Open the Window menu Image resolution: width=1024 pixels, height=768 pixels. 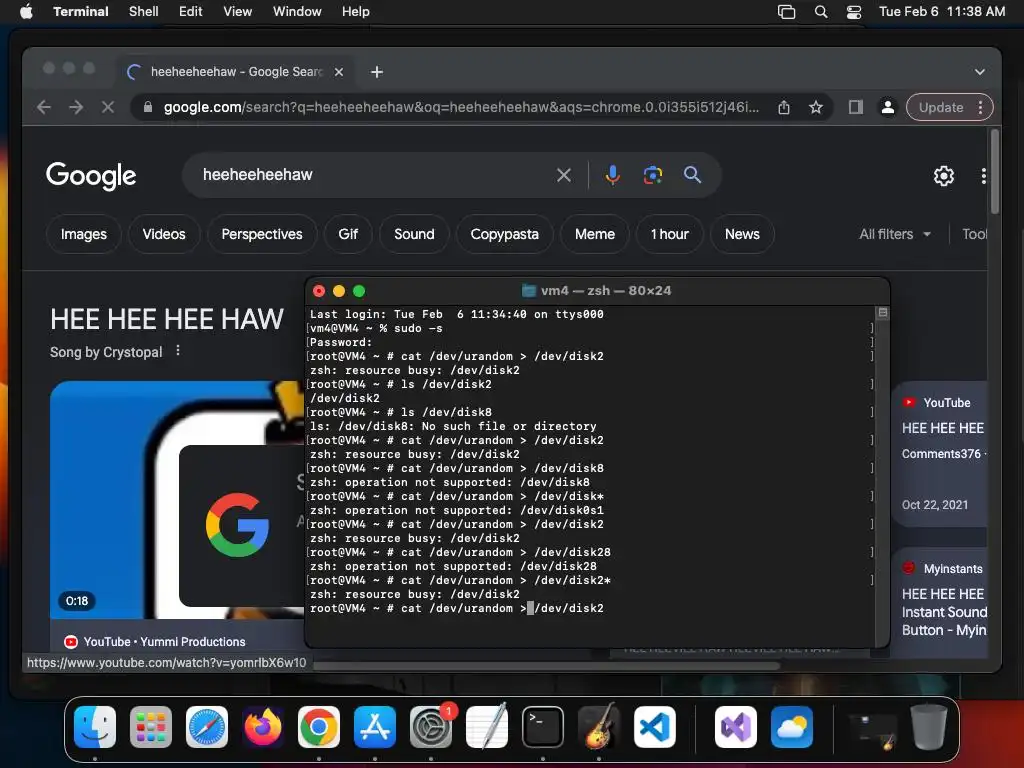tap(296, 11)
